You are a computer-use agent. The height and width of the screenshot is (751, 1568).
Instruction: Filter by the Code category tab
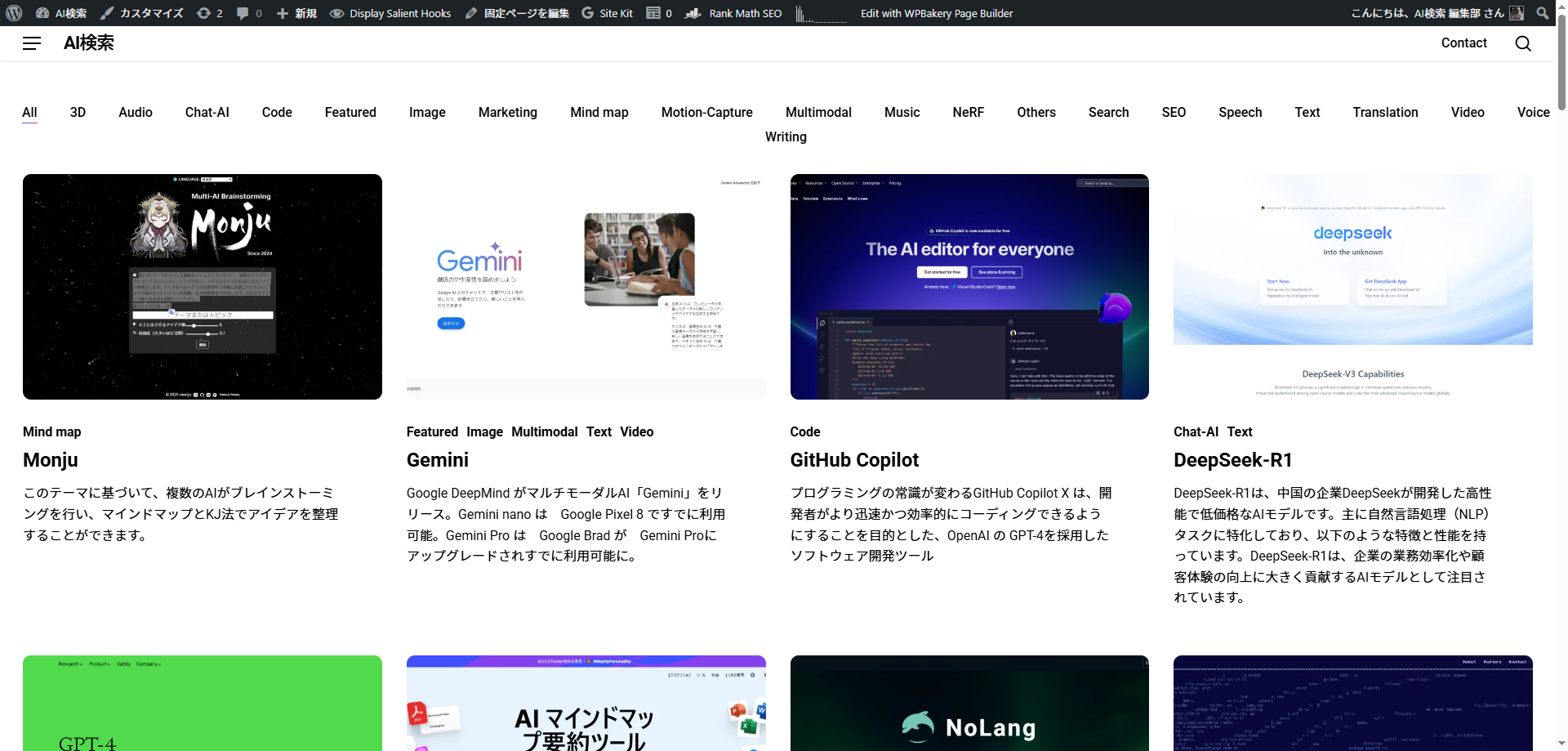pos(277,112)
